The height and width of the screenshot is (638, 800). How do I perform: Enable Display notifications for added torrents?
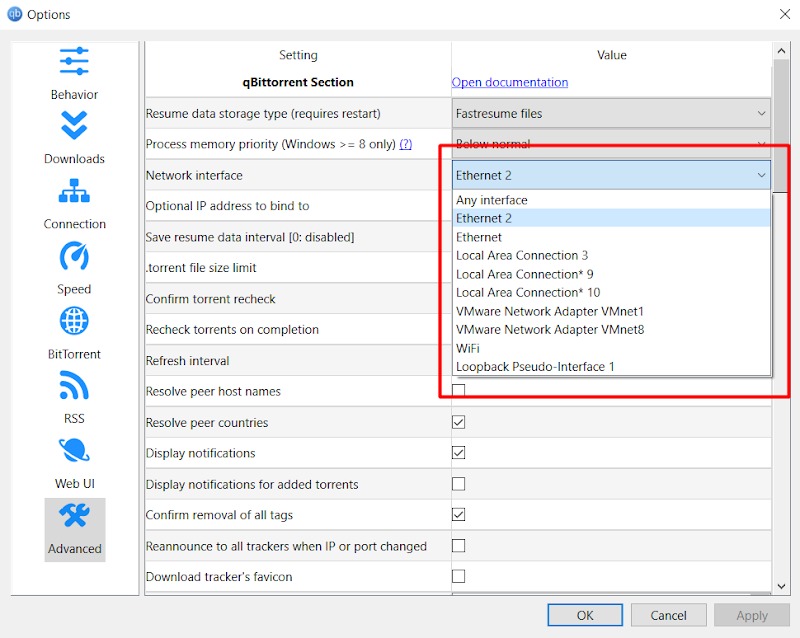tap(458, 484)
